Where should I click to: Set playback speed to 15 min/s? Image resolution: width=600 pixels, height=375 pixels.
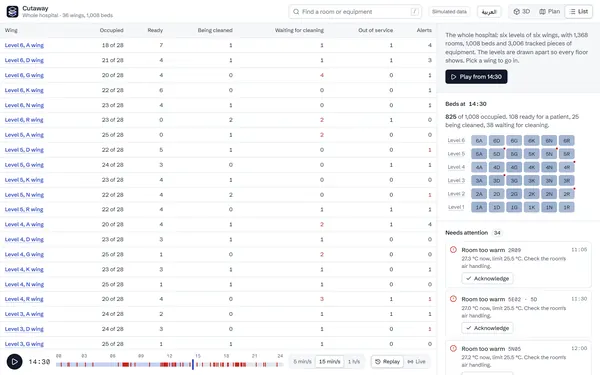pyautogui.click(x=329, y=362)
